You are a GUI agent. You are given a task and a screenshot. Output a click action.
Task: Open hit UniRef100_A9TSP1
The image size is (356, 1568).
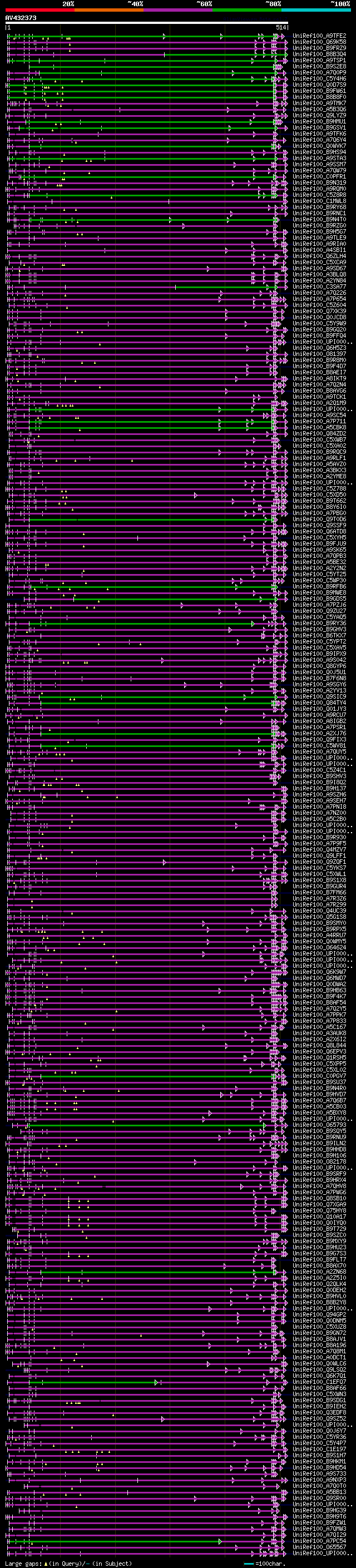[319, 60]
